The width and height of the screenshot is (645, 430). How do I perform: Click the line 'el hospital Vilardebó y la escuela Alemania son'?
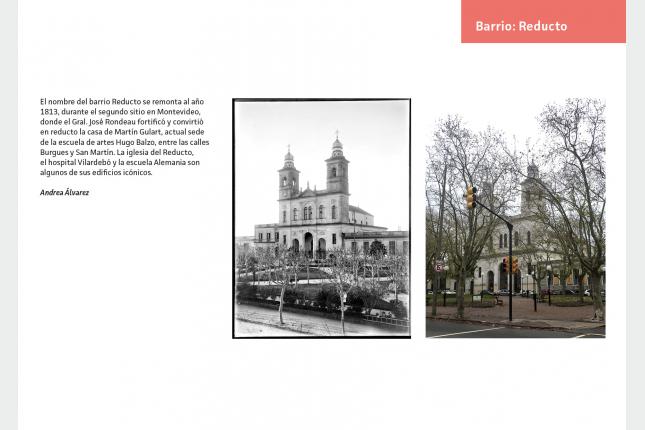pyautogui.click(x=120, y=163)
